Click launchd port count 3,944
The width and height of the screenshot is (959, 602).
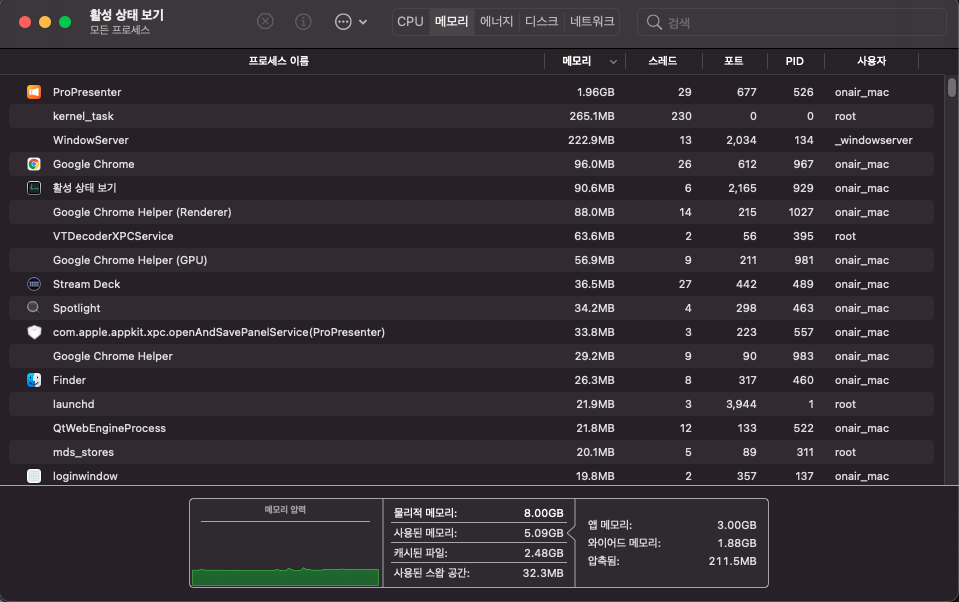741,404
